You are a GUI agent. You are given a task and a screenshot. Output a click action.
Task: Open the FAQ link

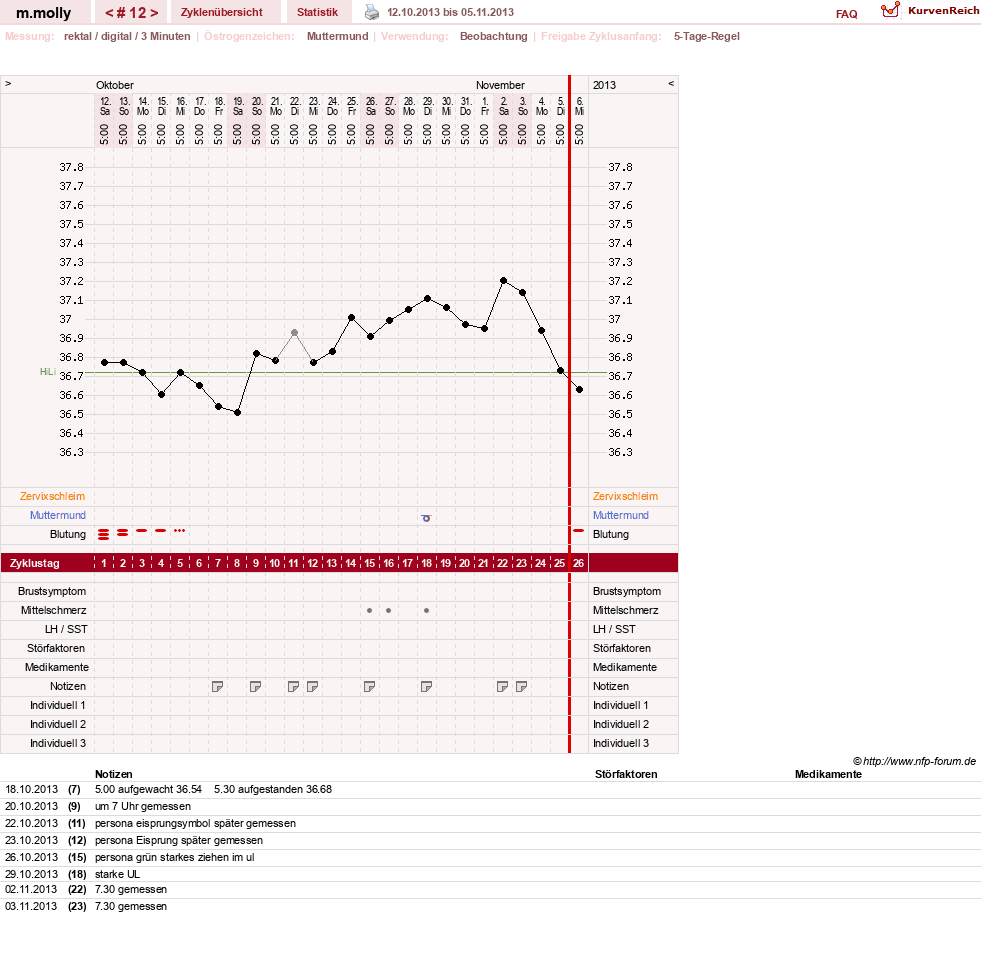tap(846, 14)
